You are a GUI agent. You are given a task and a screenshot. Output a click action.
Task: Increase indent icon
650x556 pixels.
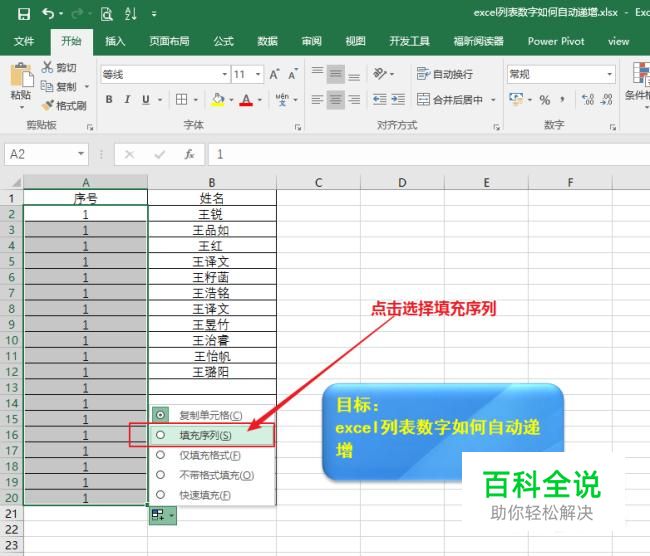(x=398, y=100)
